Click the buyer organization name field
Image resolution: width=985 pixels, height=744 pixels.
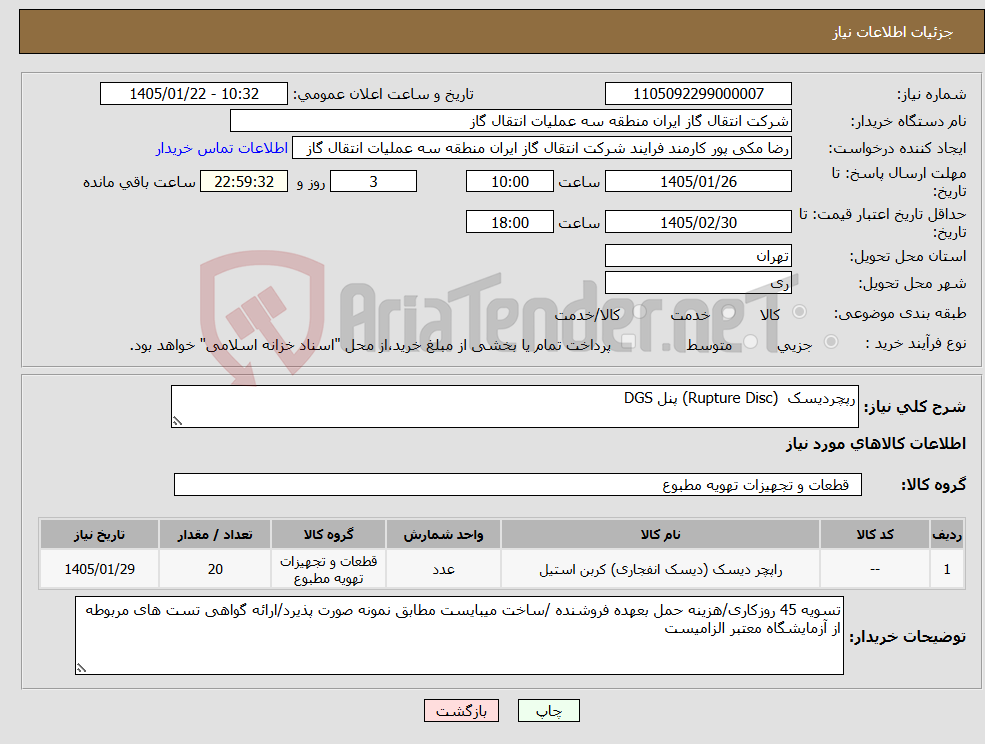[x=511, y=121]
